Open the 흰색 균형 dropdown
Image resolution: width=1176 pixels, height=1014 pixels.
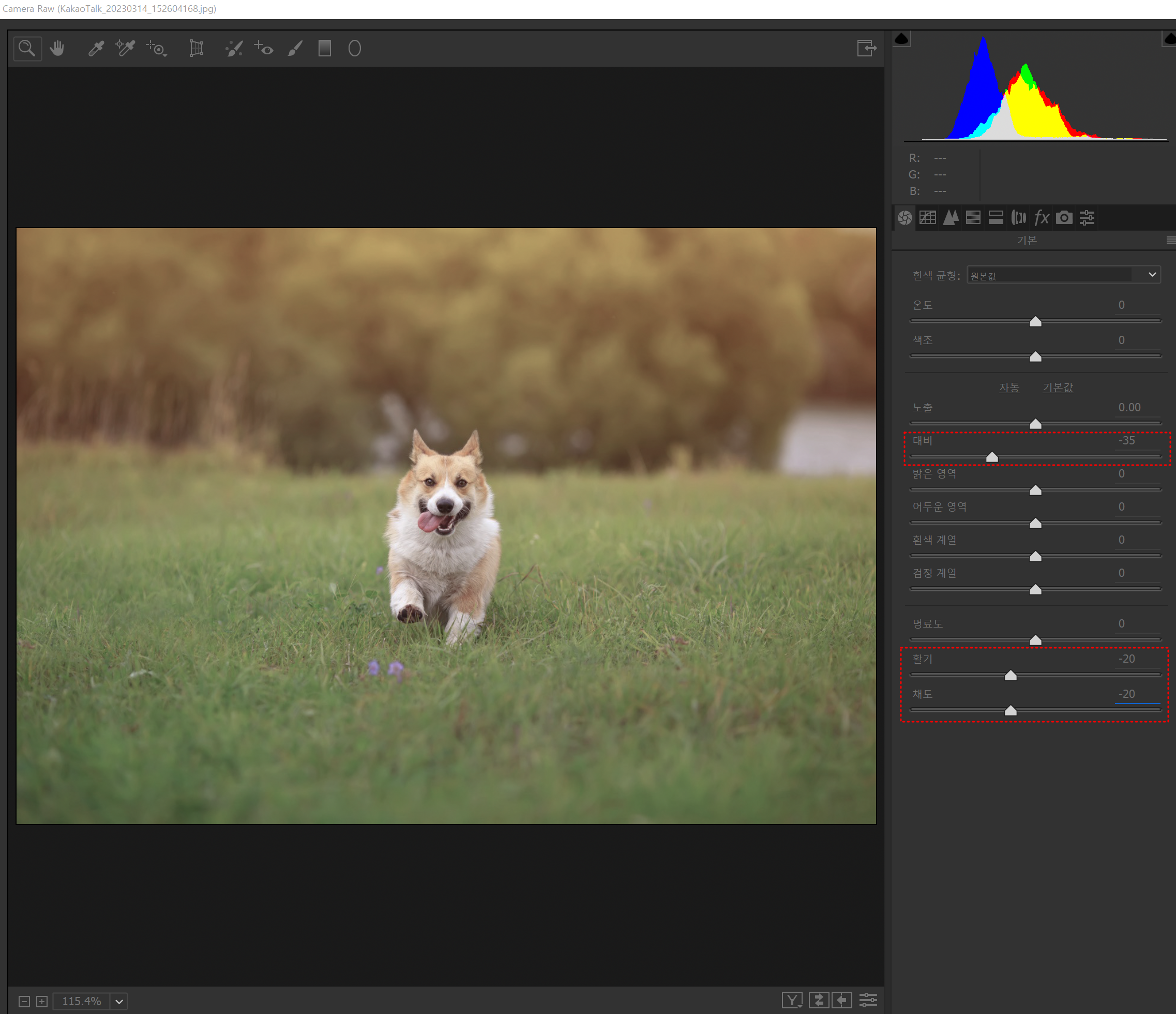pos(1063,275)
